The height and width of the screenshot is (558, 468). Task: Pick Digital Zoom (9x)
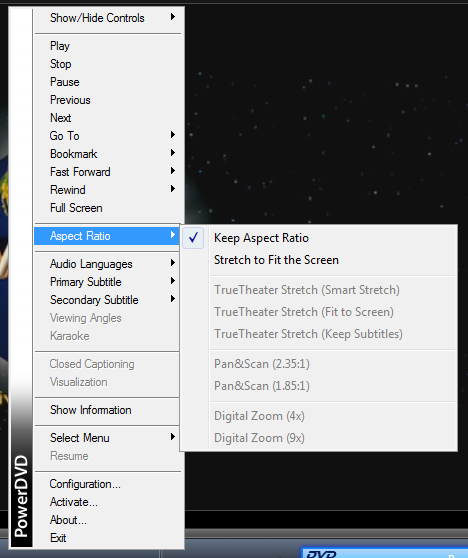(x=319, y=438)
